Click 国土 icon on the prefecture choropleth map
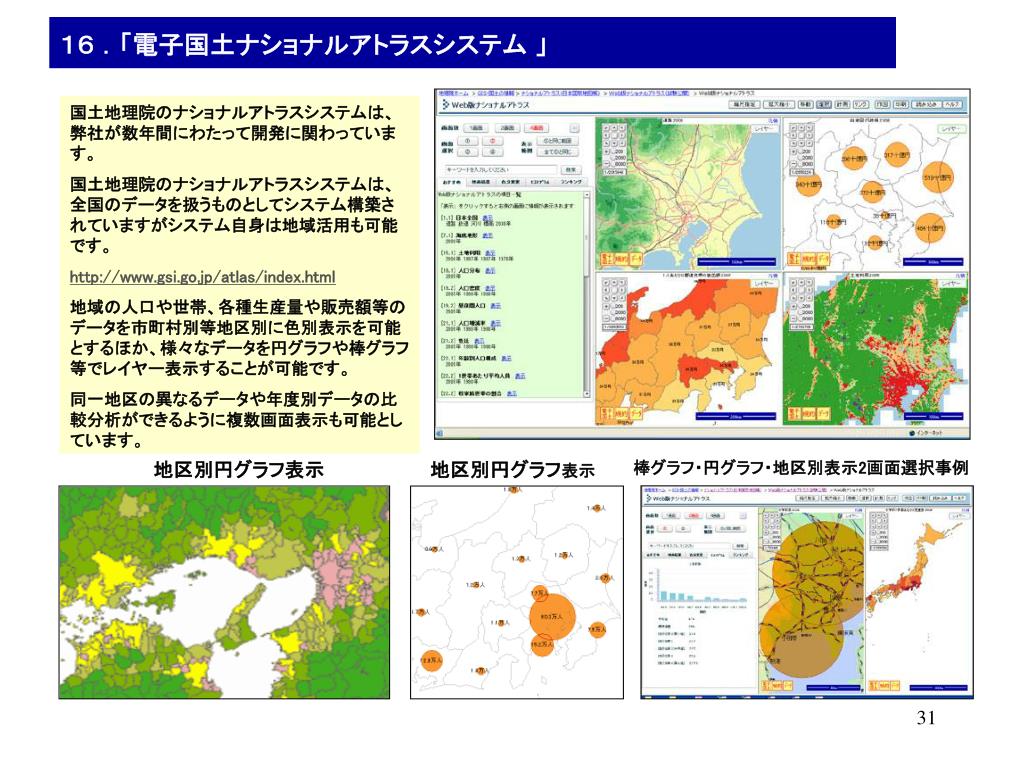This screenshot has width=1024, height=768. click(x=607, y=413)
